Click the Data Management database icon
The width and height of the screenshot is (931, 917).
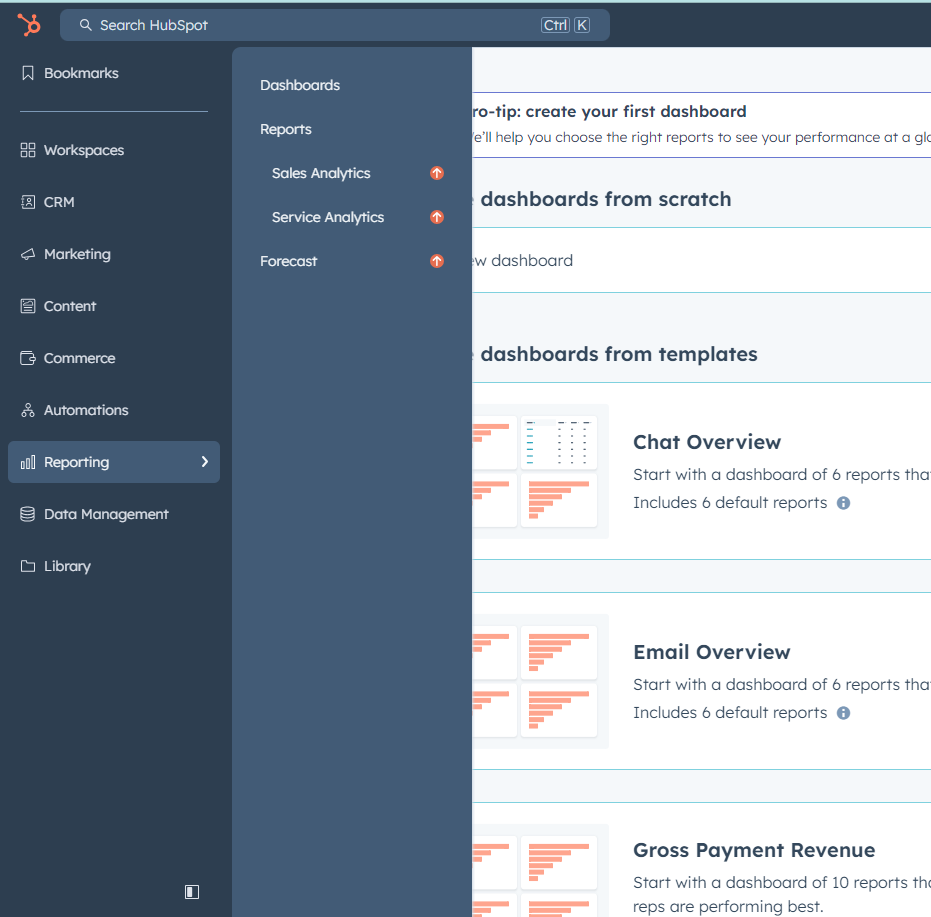pos(27,514)
